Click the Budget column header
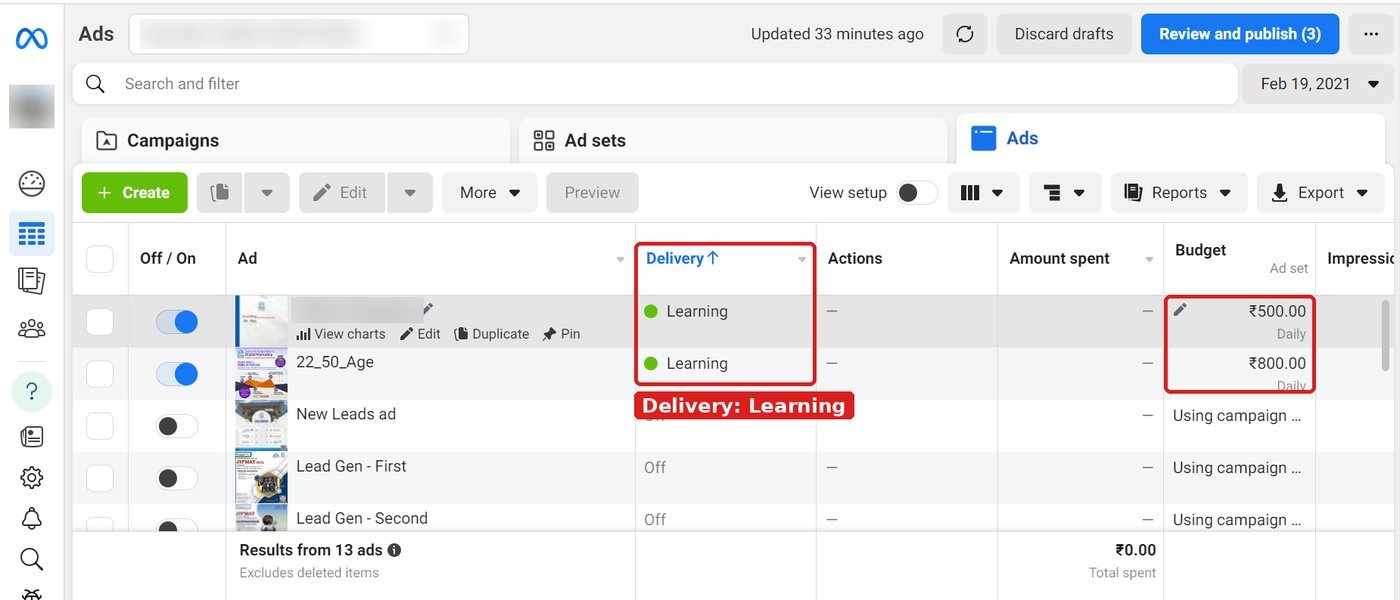Screen dimensions: 1400x600 coord(1200,250)
